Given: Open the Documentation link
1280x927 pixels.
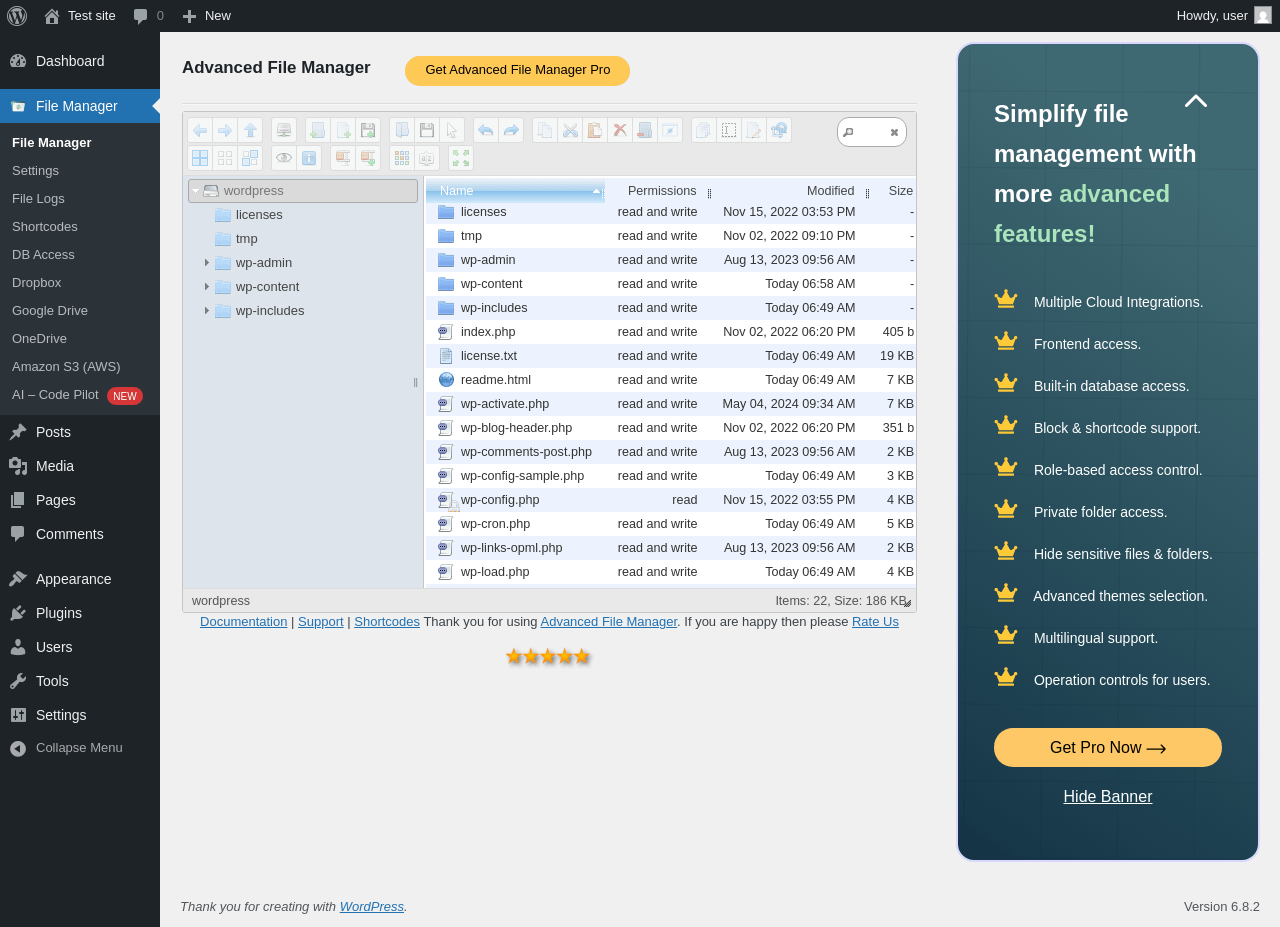Looking at the screenshot, I should tap(244, 622).
